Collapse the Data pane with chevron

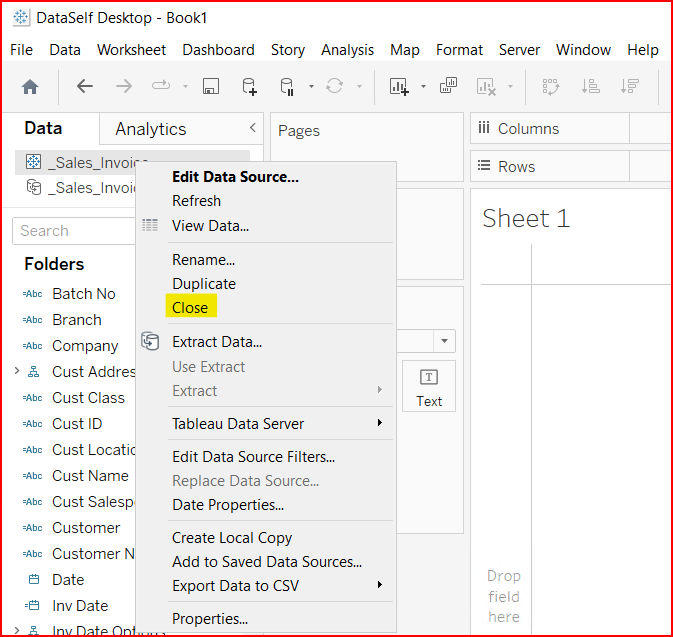click(x=252, y=128)
